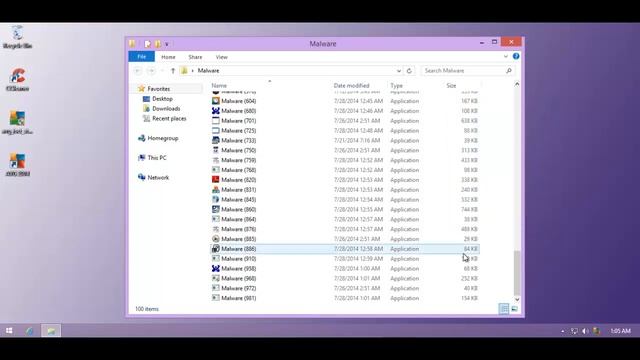The image size is (640, 360).
Task: Click the blue icon of Malware (958)
Action: coord(216,268)
